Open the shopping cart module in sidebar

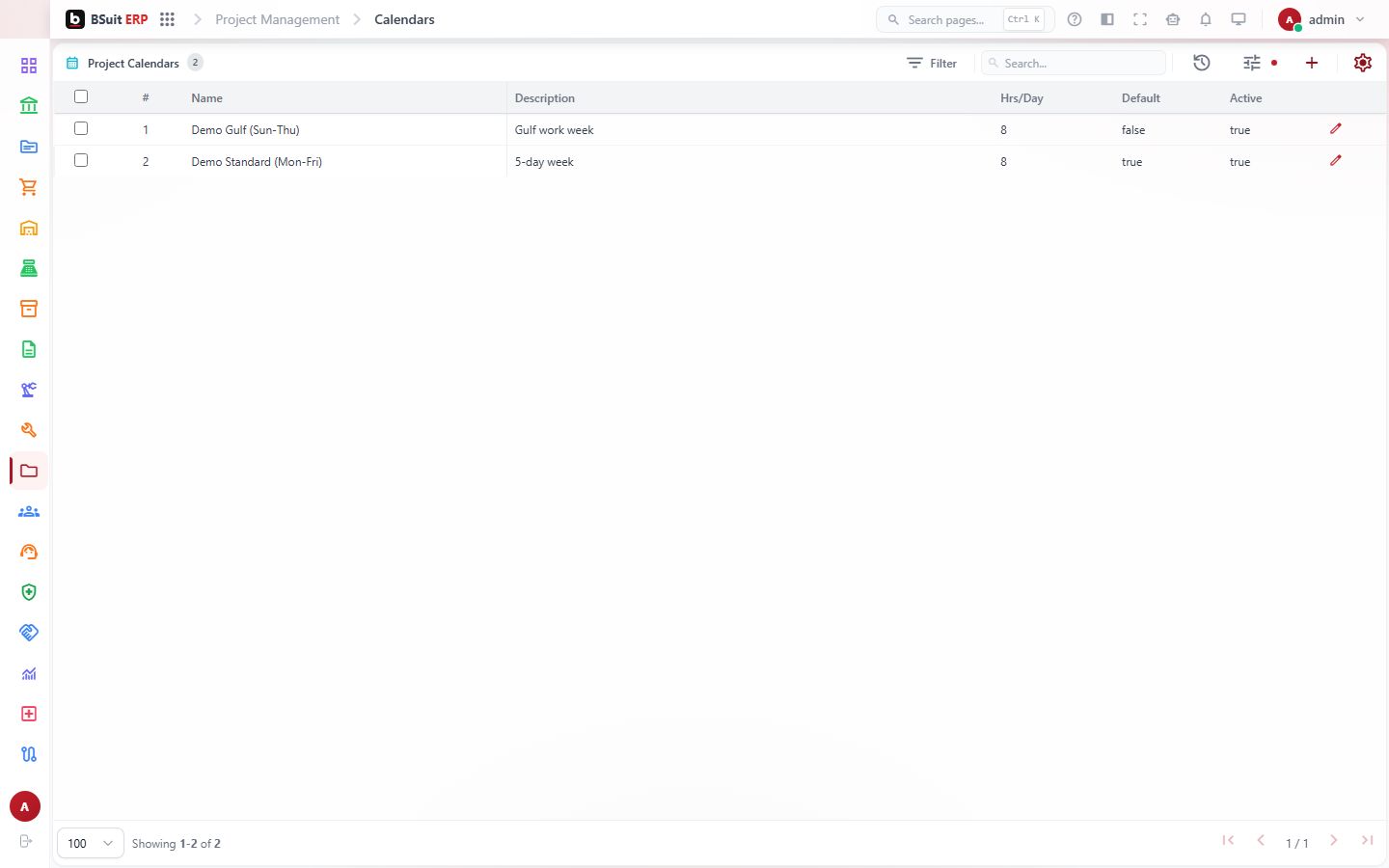pyautogui.click(x=29, y=187)
